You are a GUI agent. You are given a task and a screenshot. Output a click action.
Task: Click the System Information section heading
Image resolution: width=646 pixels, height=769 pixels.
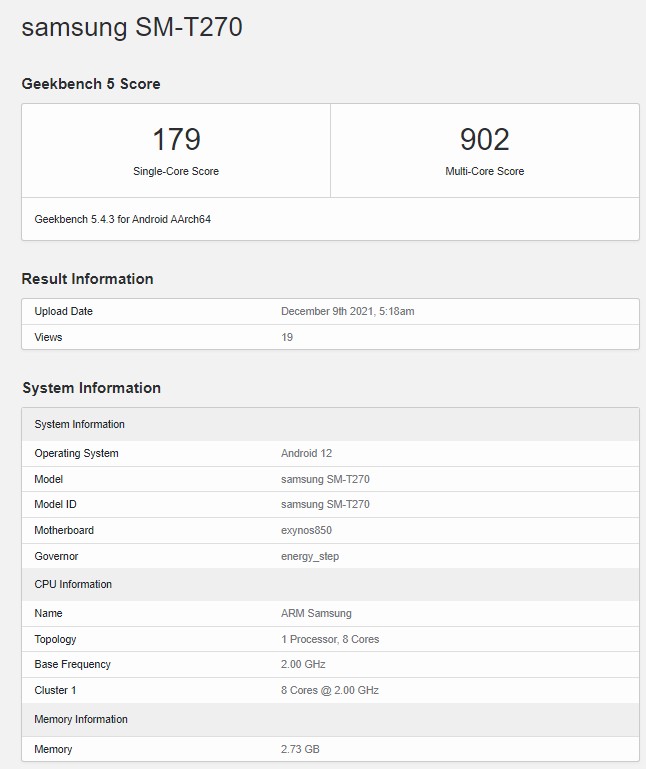click(91, 388)
